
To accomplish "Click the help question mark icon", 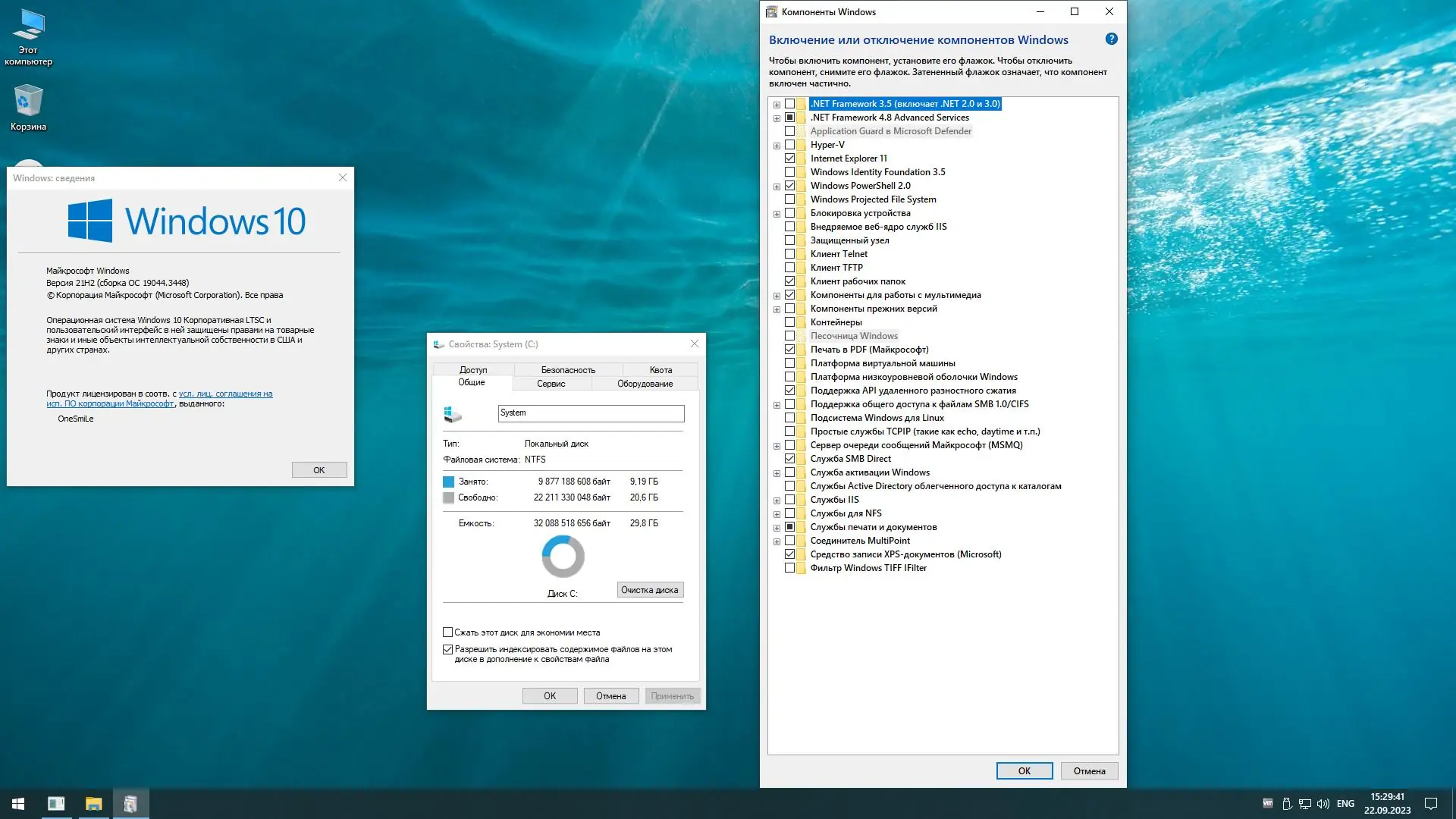I will point(1111,39).
